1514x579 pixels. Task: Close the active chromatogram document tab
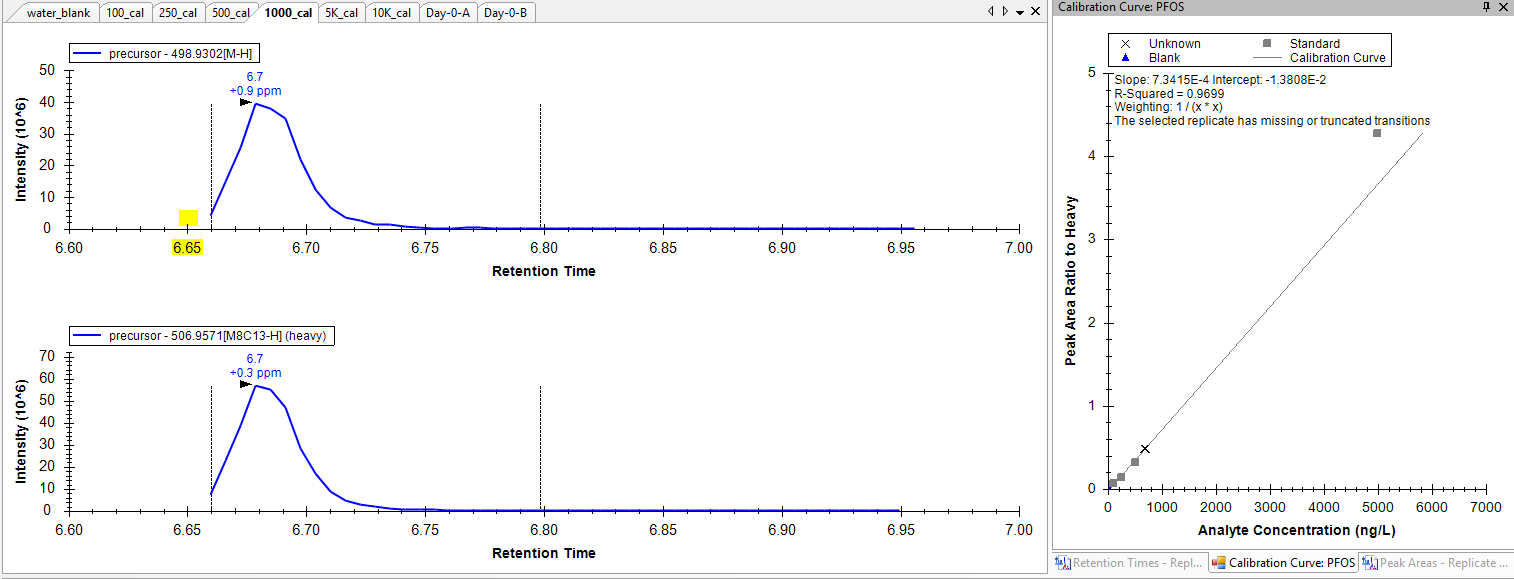click(1033, 12)
